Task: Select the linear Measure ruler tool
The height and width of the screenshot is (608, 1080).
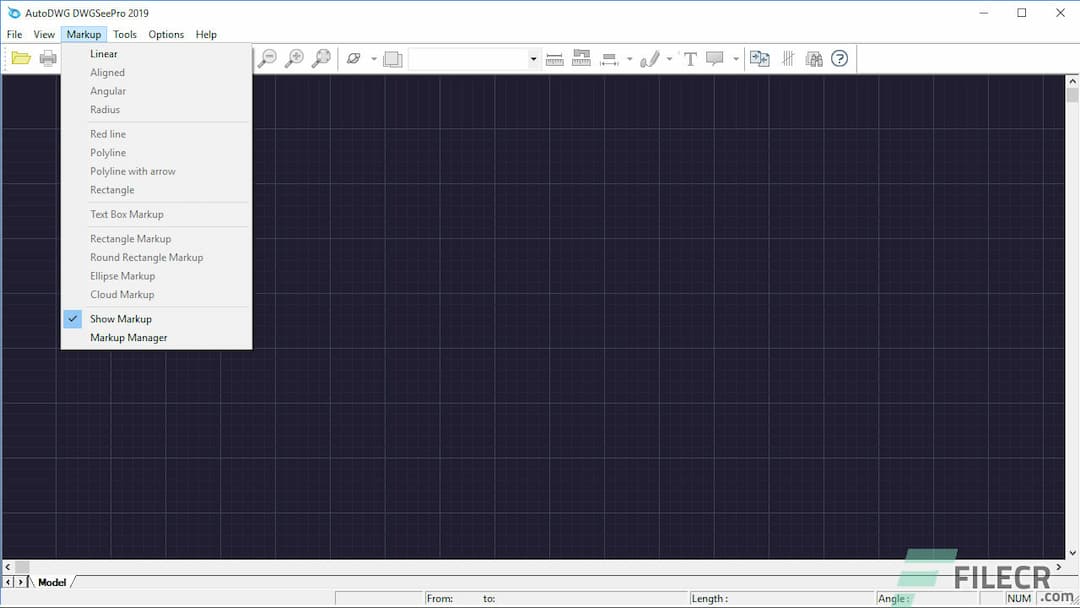Action: [555, 58]
